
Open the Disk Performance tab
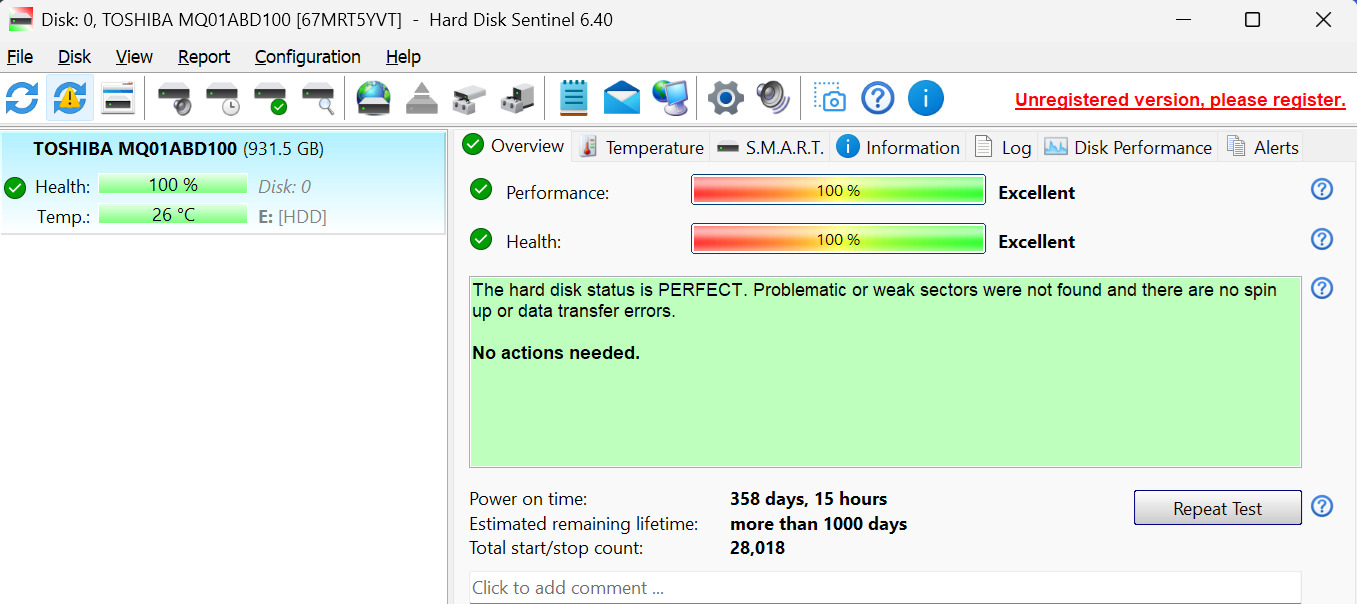[x=1128, y=147]
